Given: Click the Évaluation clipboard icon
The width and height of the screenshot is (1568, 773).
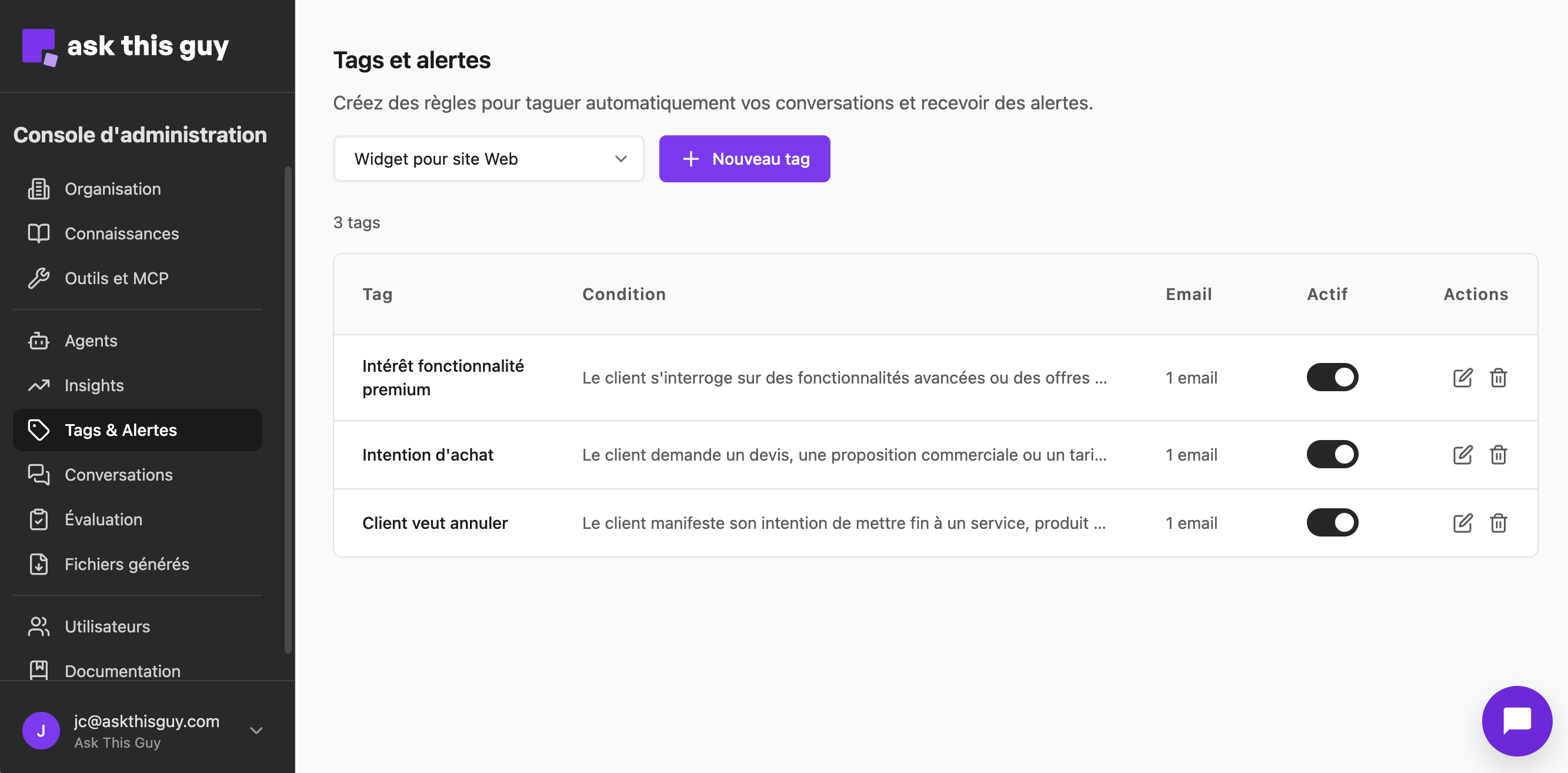Looking at the screenshot, I should tap(38, 519).
